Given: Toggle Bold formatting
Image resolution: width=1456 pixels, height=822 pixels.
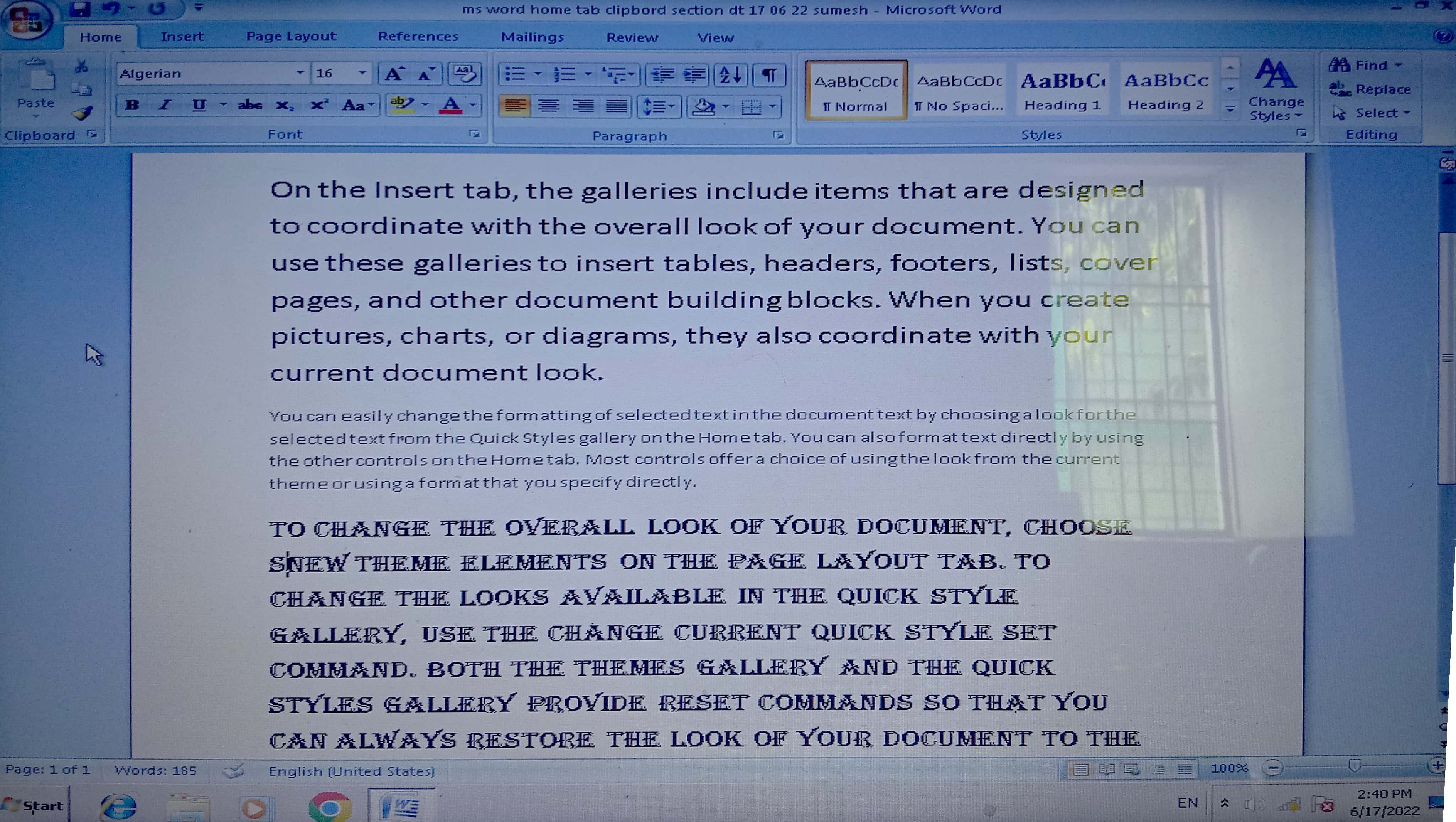Looking at the screenshot, I should pos(132,105).
